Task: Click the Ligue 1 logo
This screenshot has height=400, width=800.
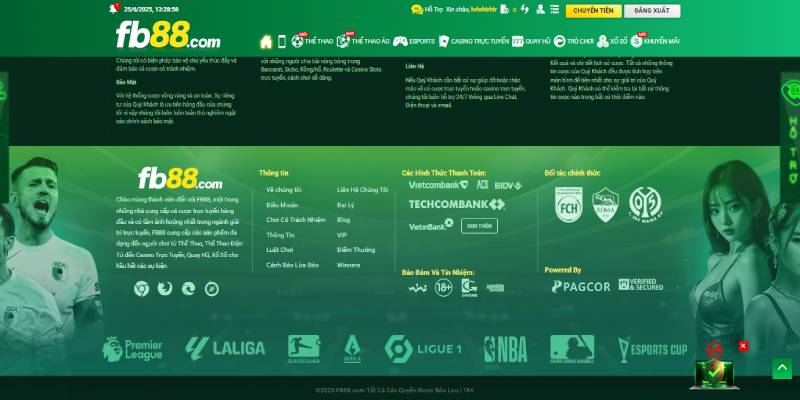Action: 423,349
